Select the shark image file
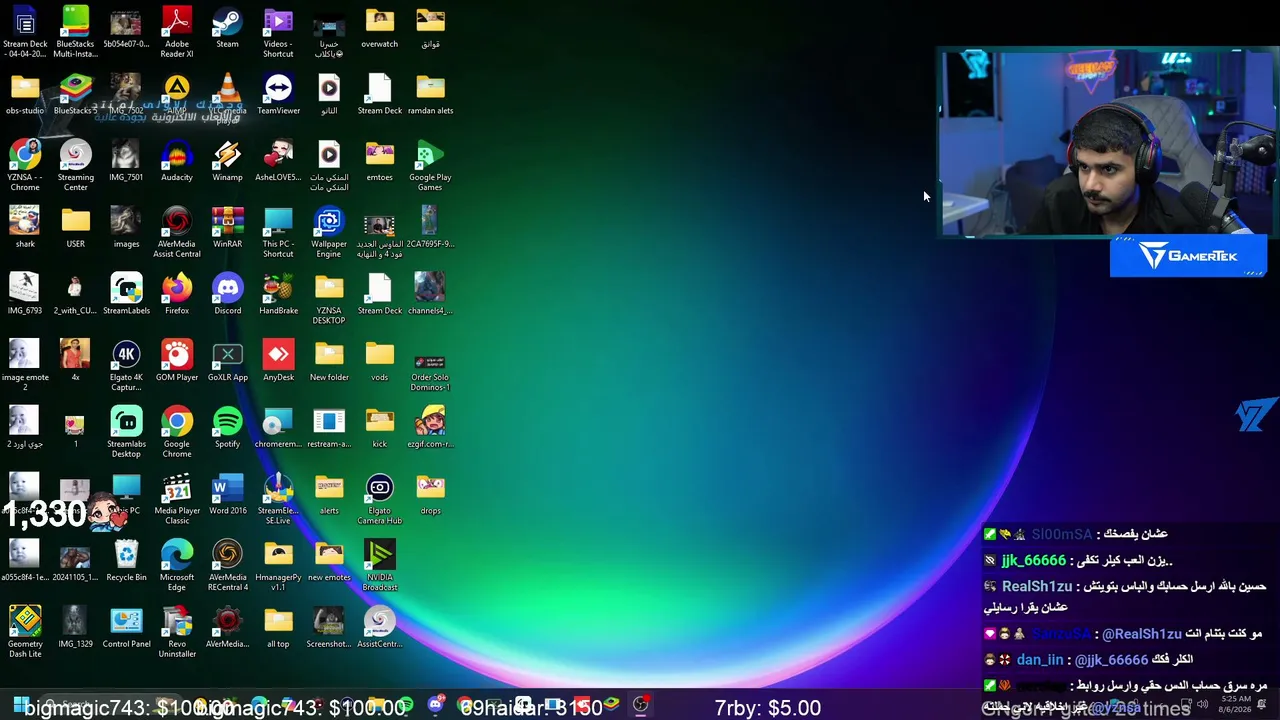This screenshot has height=720, width=1280. click(25, 228)
